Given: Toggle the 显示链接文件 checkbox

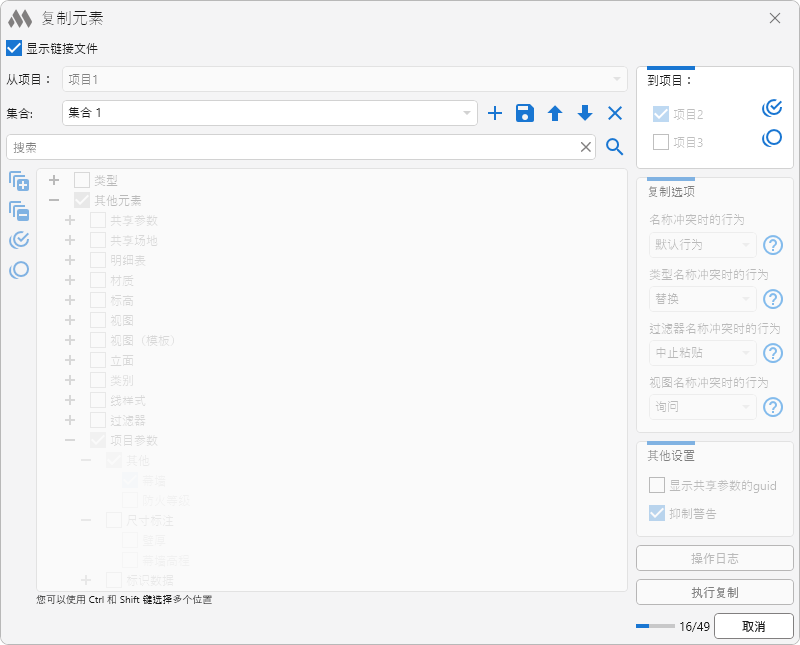Looking at the screenshot, I should coord(14,48).
